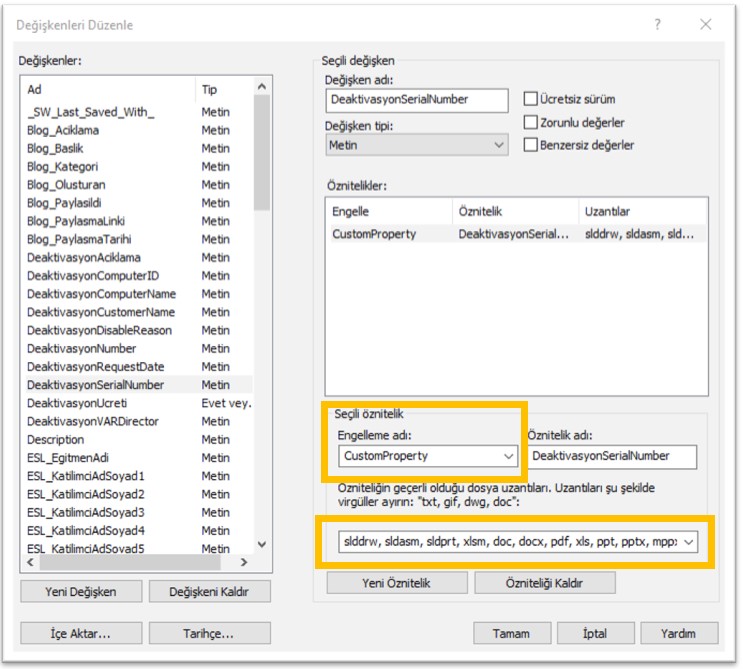Click the Yeni Öznitelik button
This screenshot has height=669, width=743.
click(396, 583)
